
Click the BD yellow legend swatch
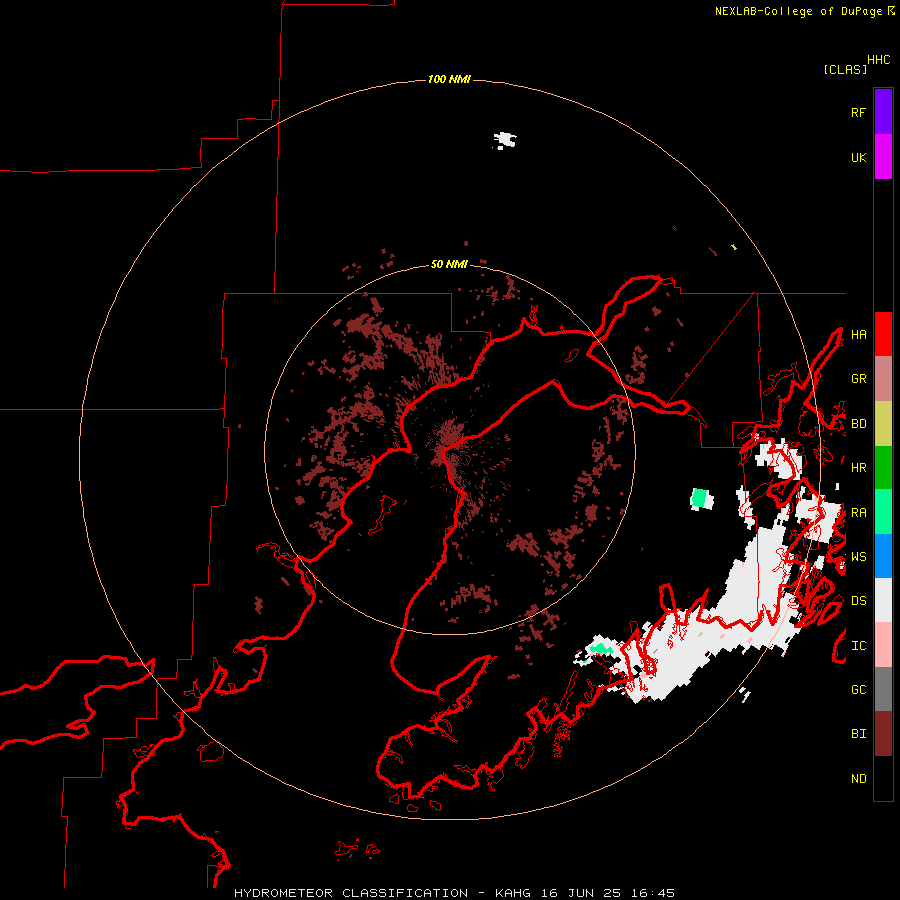[883, 423]
